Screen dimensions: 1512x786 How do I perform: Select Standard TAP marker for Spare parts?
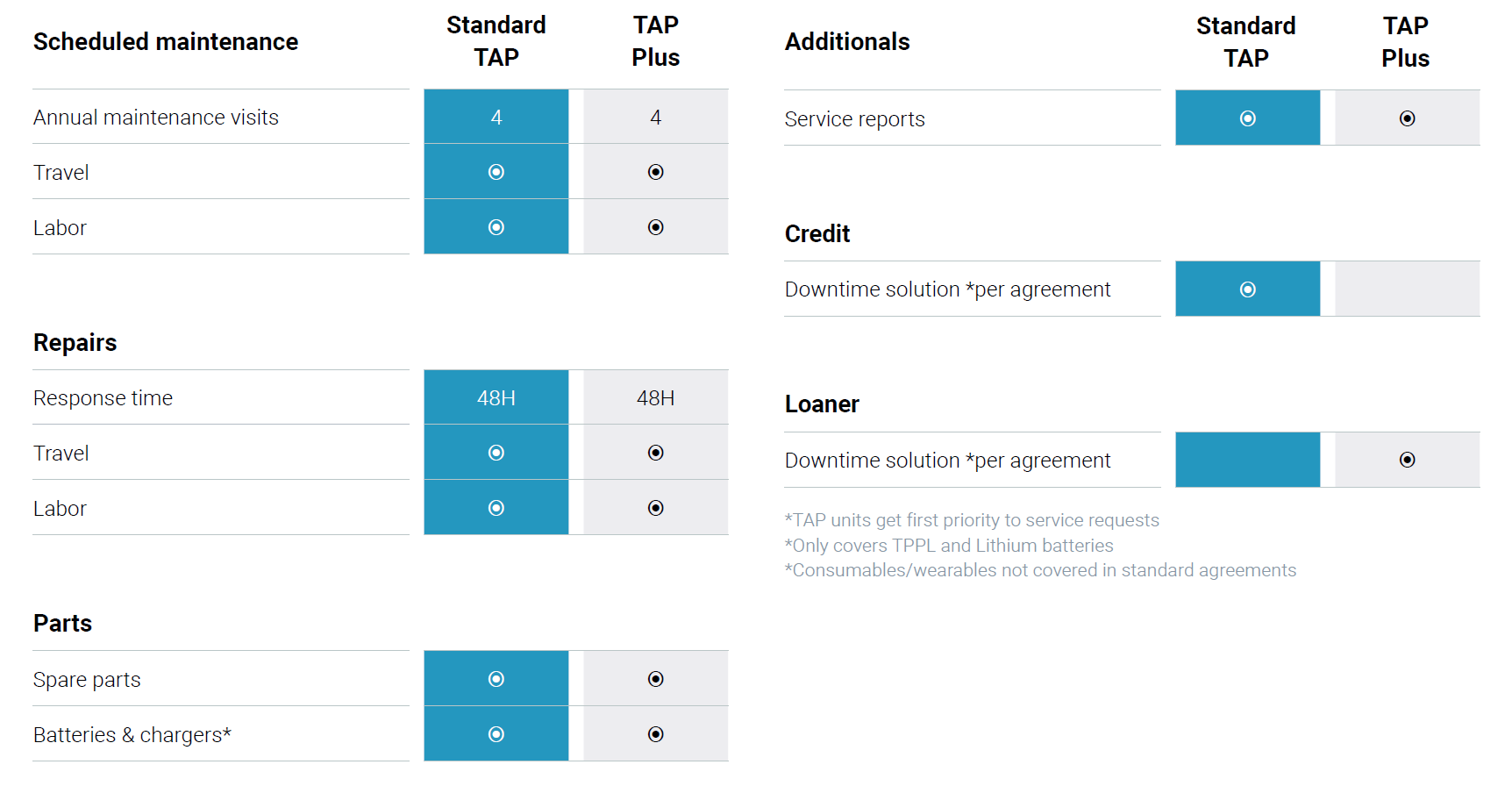(496, 679)
